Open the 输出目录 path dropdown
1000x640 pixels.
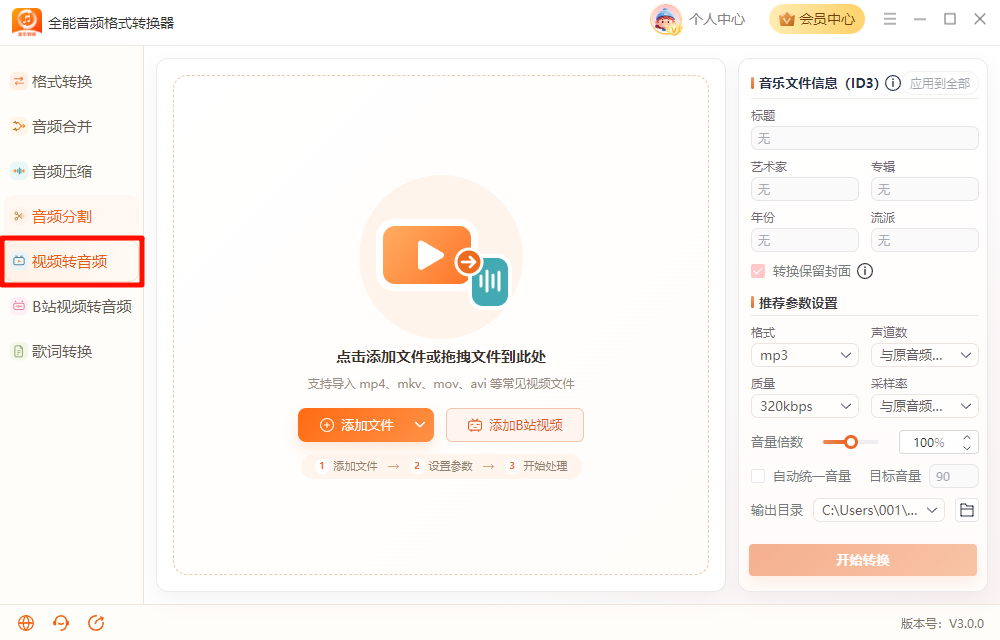(878, 510)
